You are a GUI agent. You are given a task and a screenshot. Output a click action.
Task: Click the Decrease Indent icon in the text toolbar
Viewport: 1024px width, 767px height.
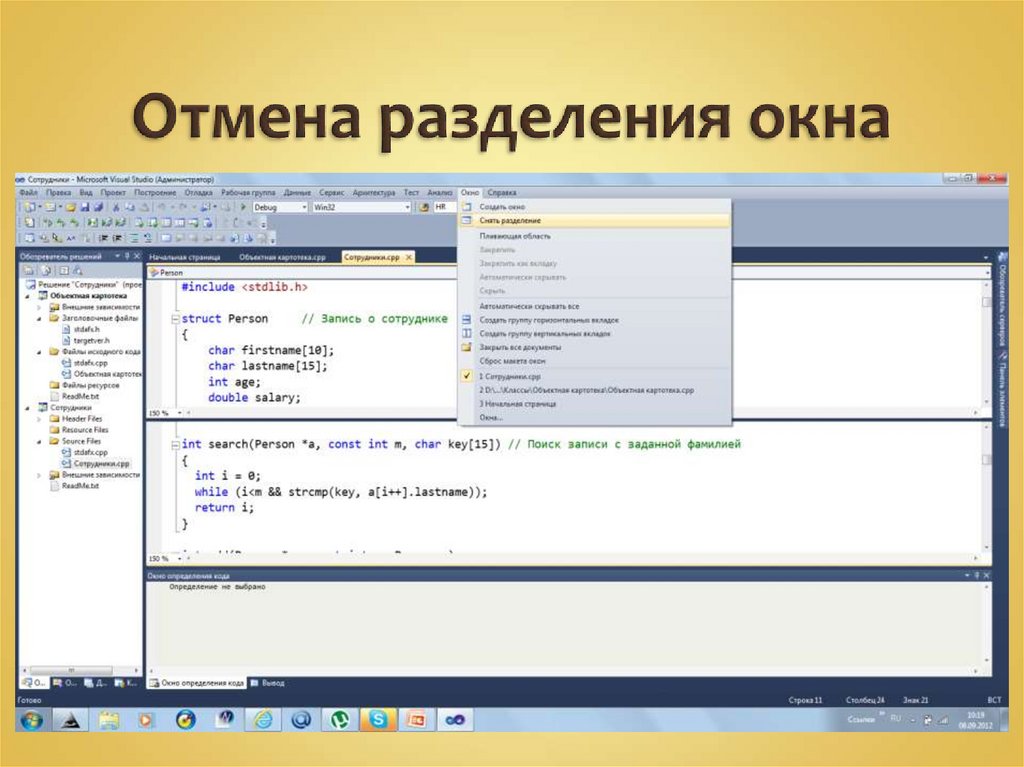pyautogui.click(x=103, y=238)
